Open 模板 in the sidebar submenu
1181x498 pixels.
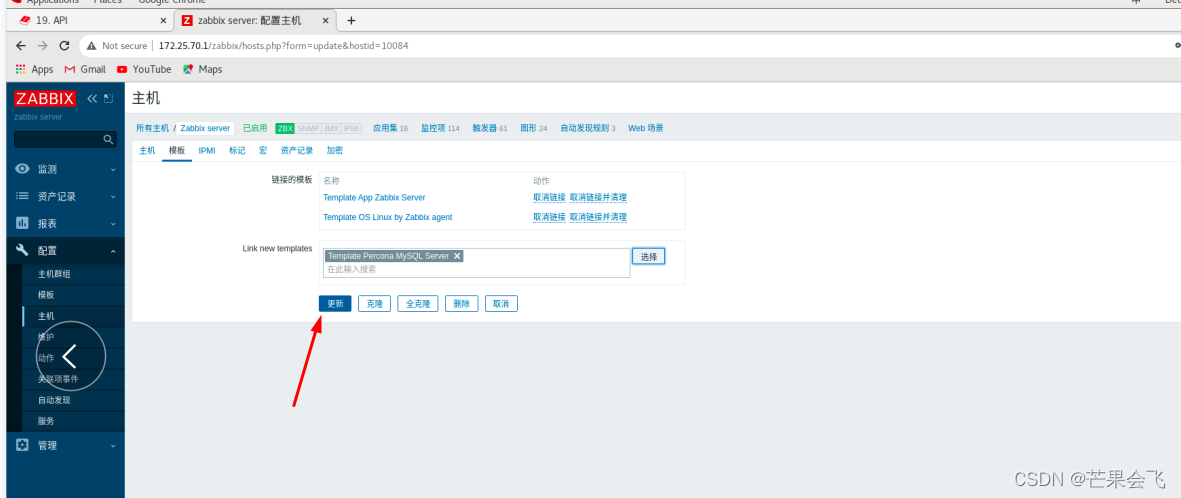point(46,295)
